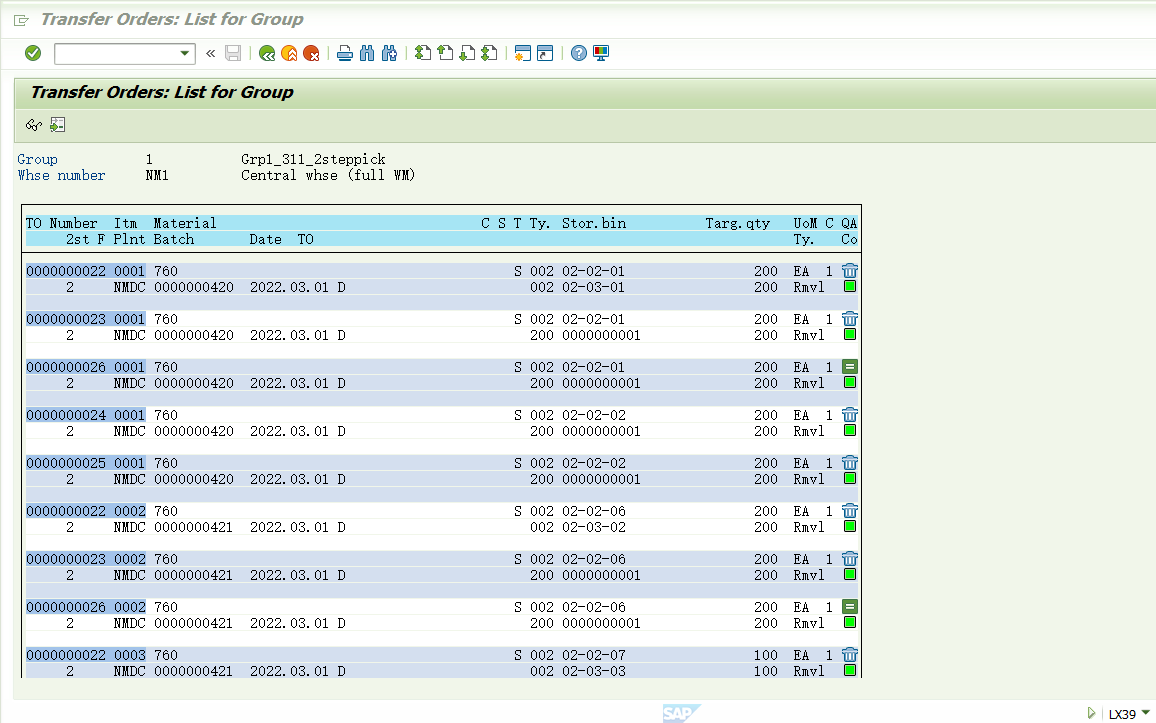This screenshot has width=1156, height=723.
Task: Click the Create New Session icon
Action: point(523,53)
